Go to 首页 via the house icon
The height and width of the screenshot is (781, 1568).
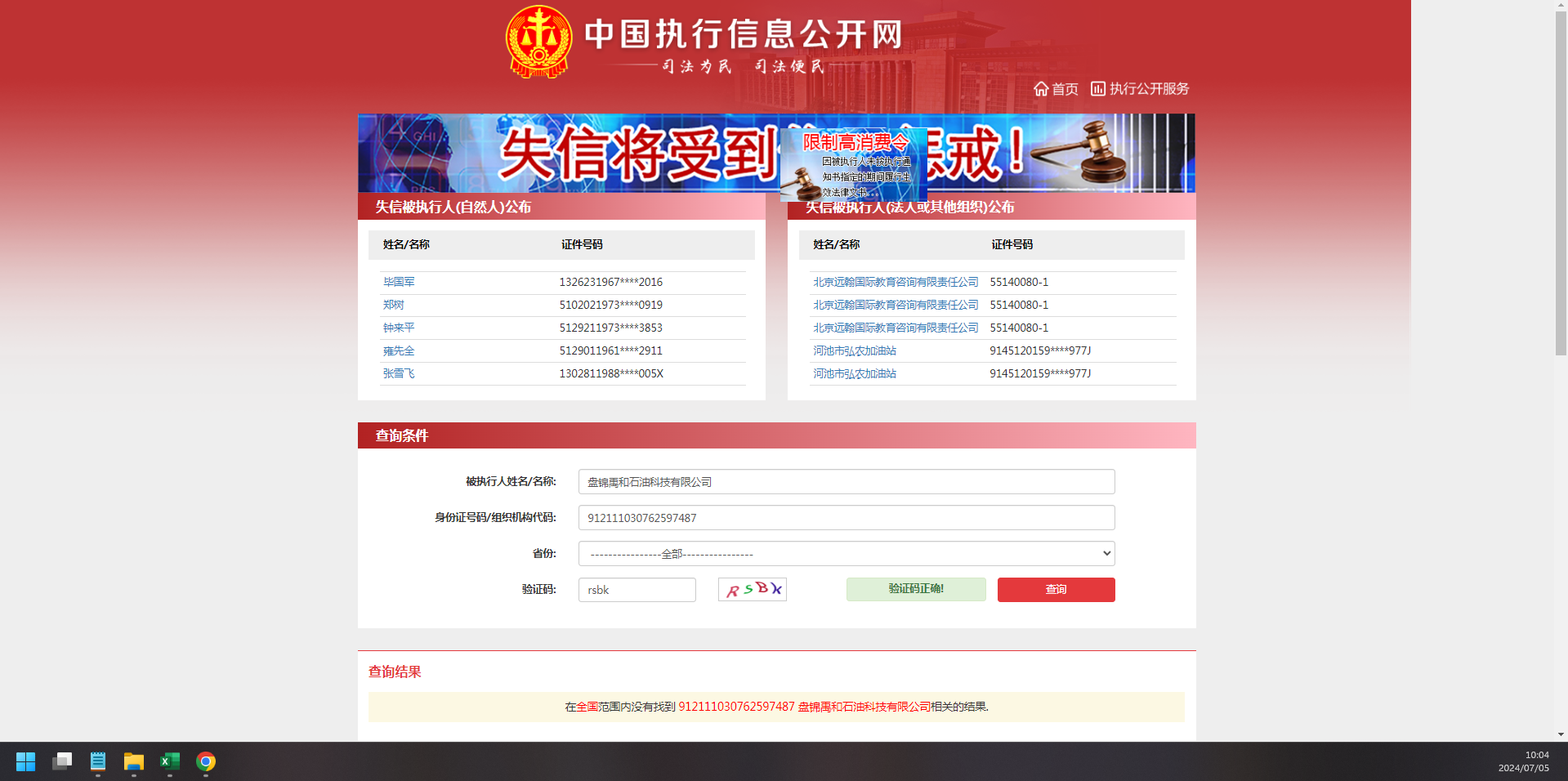[1056, 88]
